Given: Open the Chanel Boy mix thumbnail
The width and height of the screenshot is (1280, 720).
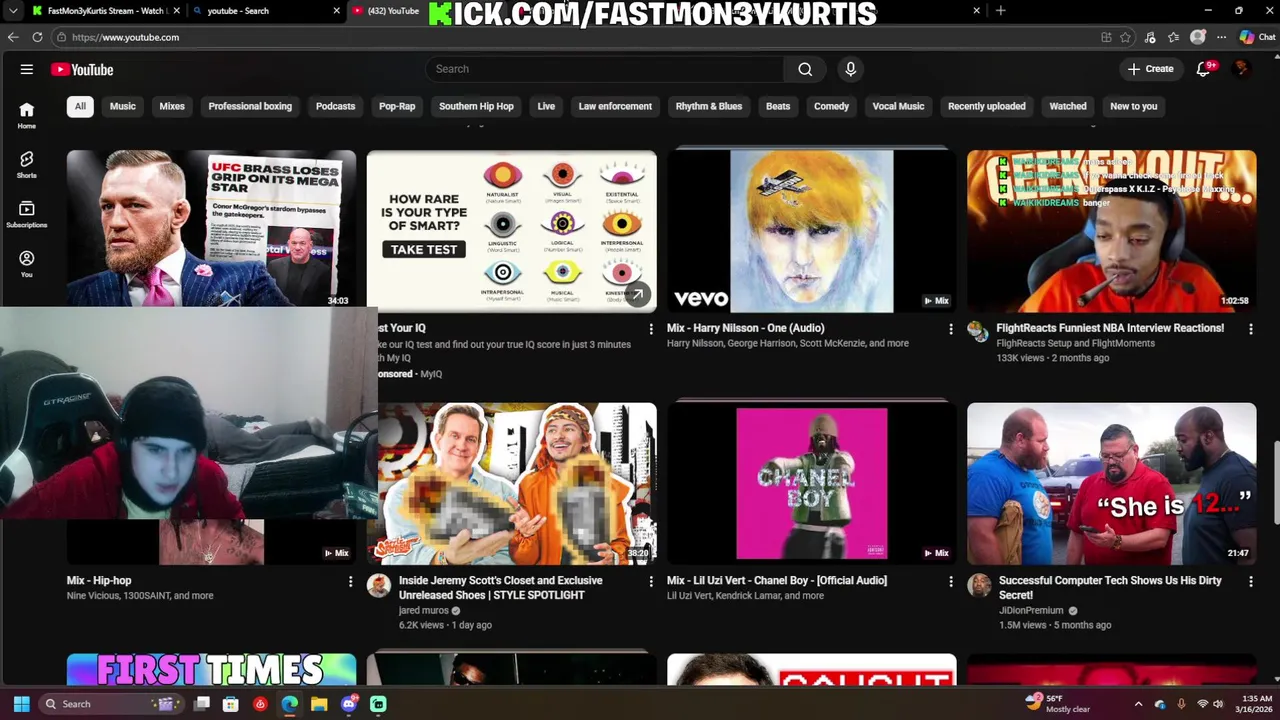Looking at the screenshot, I should pyautogui.click(x=811, y=483).
